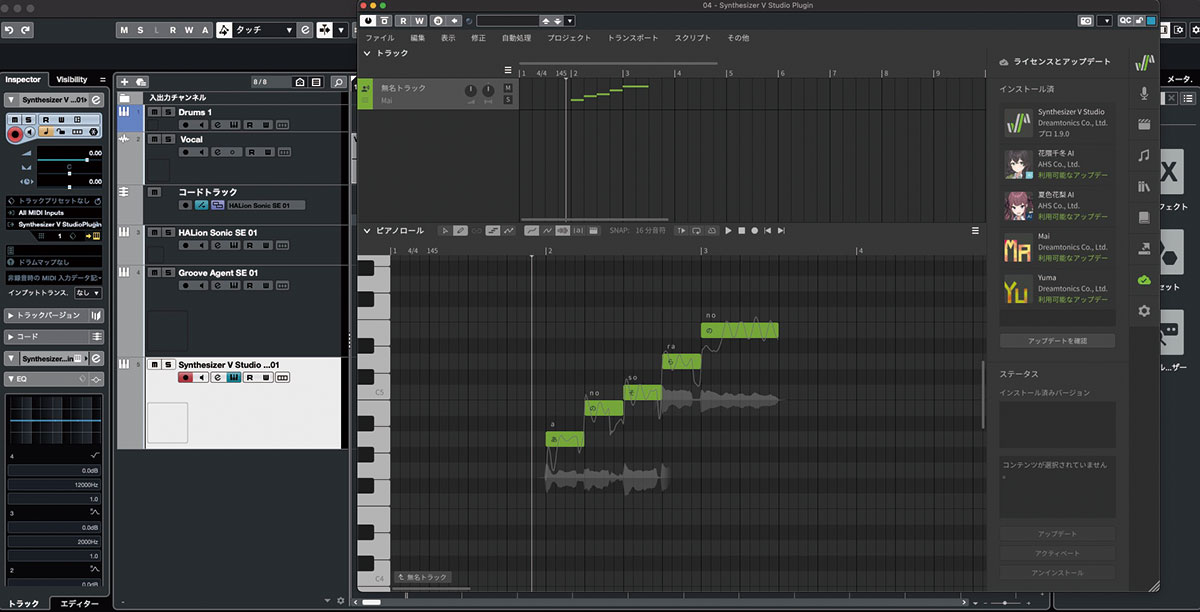Click the アップデート button under status

click(x=1057, y=533)
